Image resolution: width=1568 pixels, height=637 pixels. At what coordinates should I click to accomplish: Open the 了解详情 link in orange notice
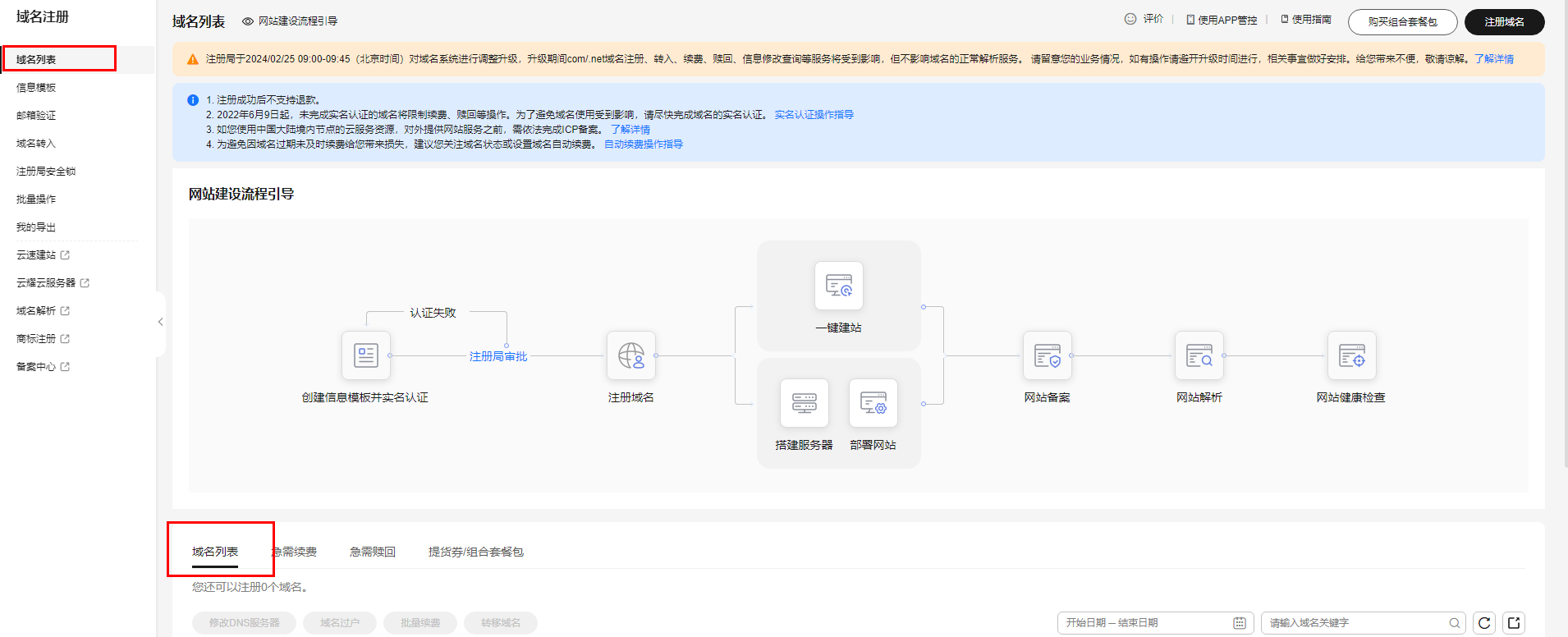pos(1494,59)
